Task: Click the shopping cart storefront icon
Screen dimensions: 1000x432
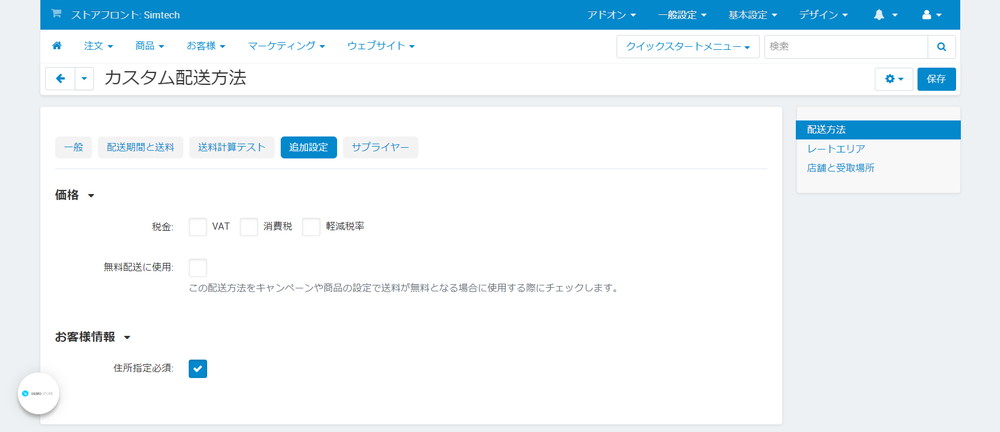Action: click(56, 13)
